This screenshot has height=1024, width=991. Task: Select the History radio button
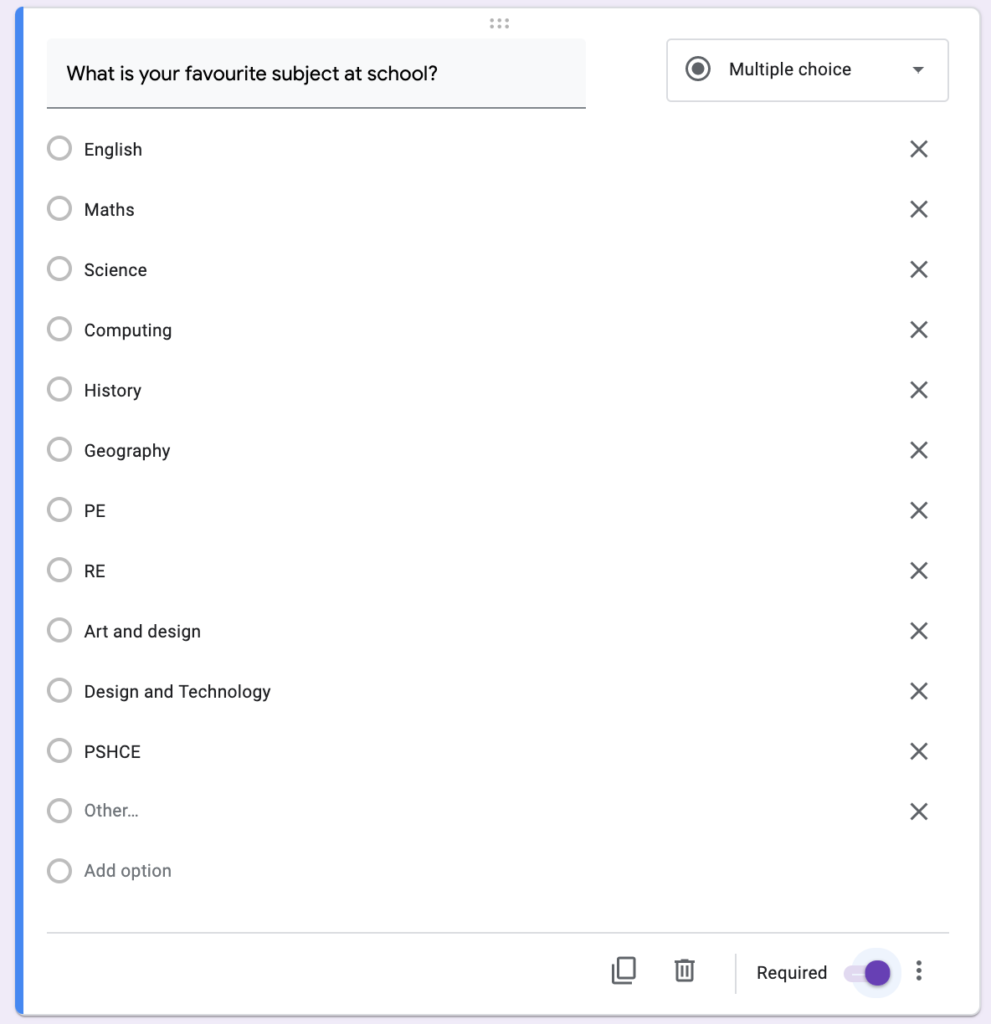[x=59, y=389]
